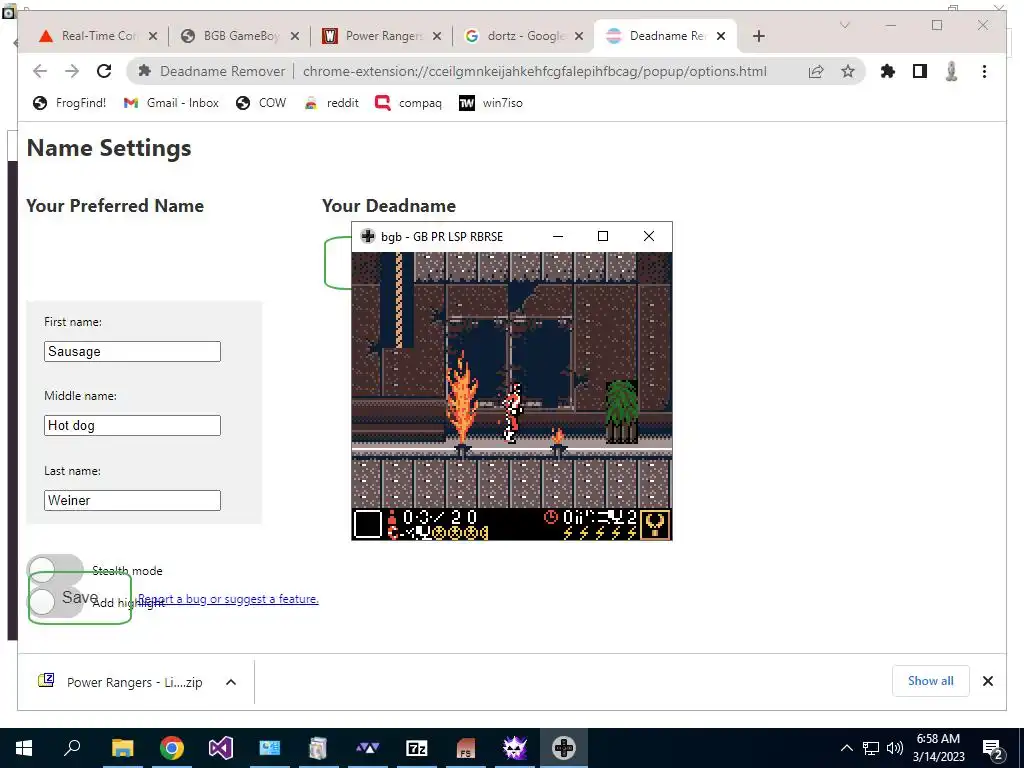Open 7-Zip from the taskbar
This screenshot has height=768, width=1024.
tap(417, 748)
